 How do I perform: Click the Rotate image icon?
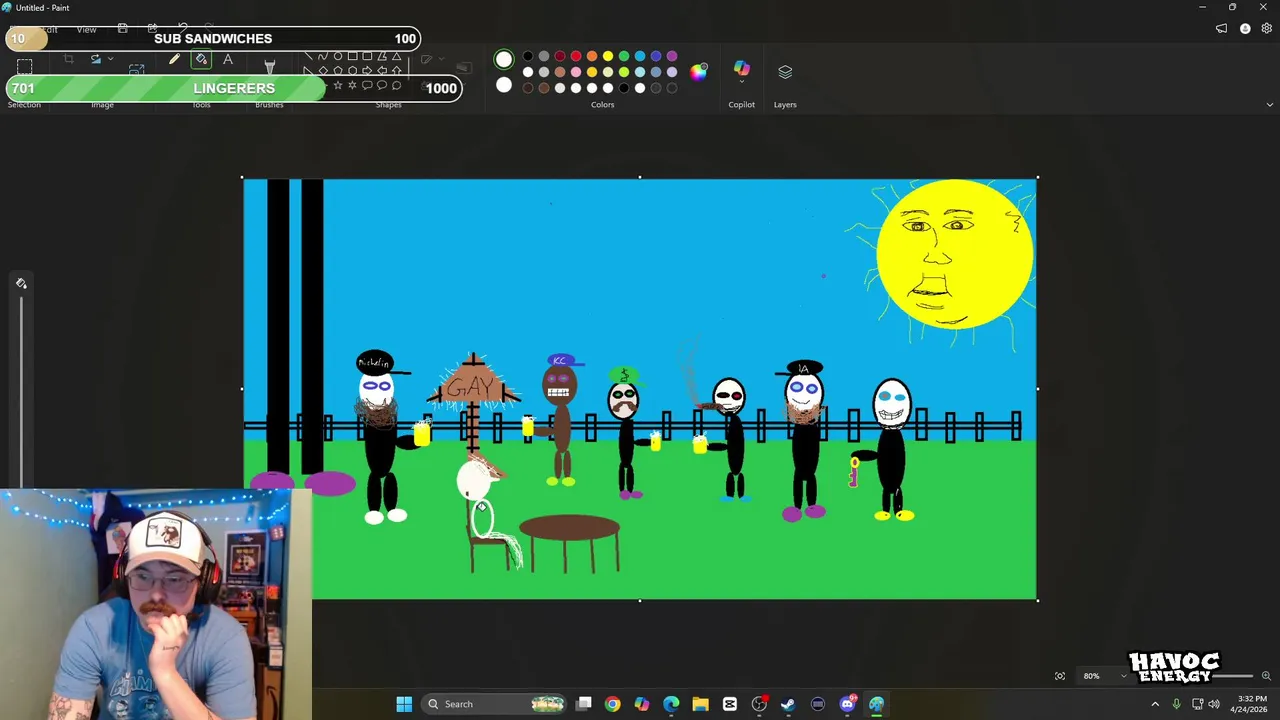pyautogui.click(x=96, y=60)
